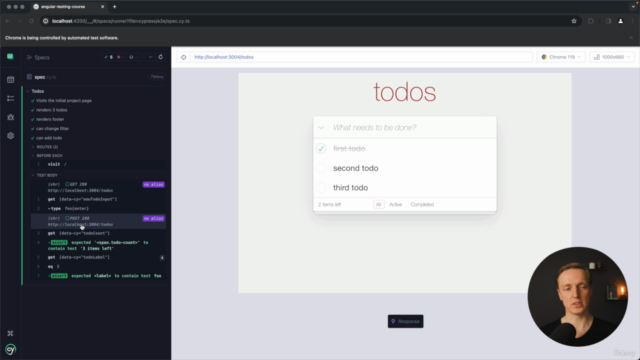Image resolution: width=640 pixels, height=360 pixels.
Task: Click assert '3 items left' command
Action: (x=98, y=245)
